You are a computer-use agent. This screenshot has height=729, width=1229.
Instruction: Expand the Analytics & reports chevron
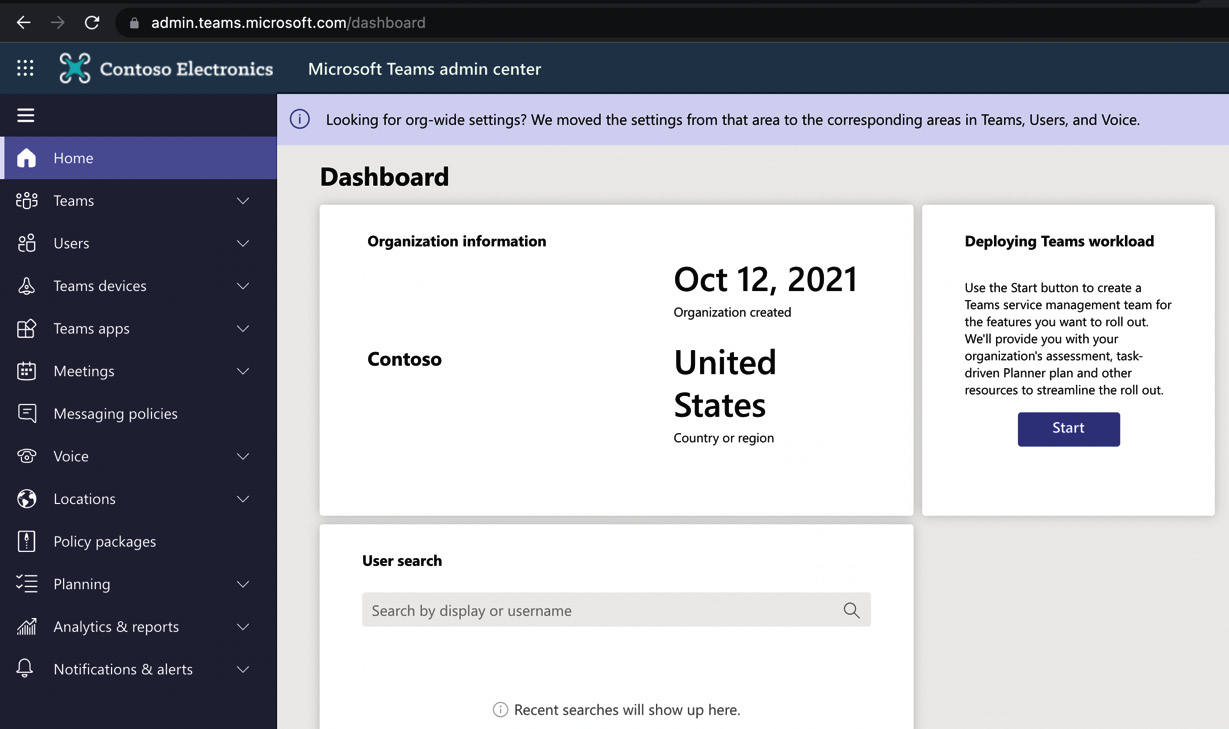coord(243,627)
